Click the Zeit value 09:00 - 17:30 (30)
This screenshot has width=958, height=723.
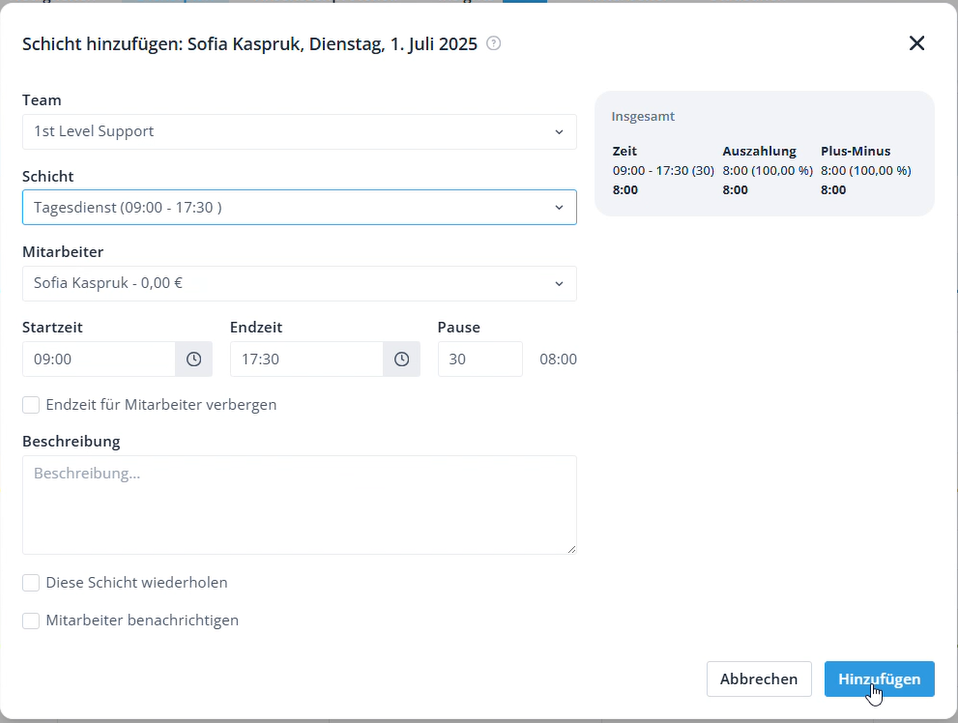point(663,171)
